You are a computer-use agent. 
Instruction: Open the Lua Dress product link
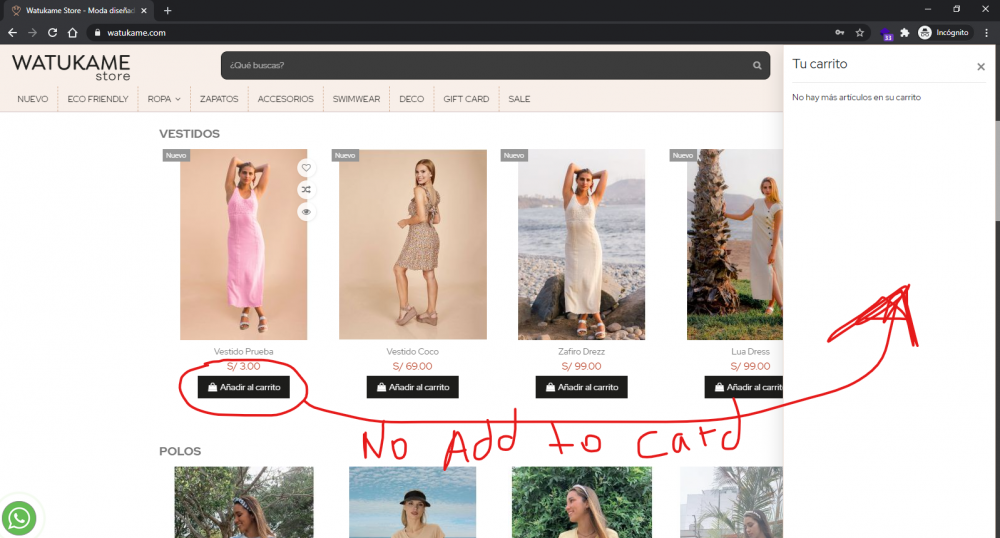pyautogui.click(x=751, y=351)
